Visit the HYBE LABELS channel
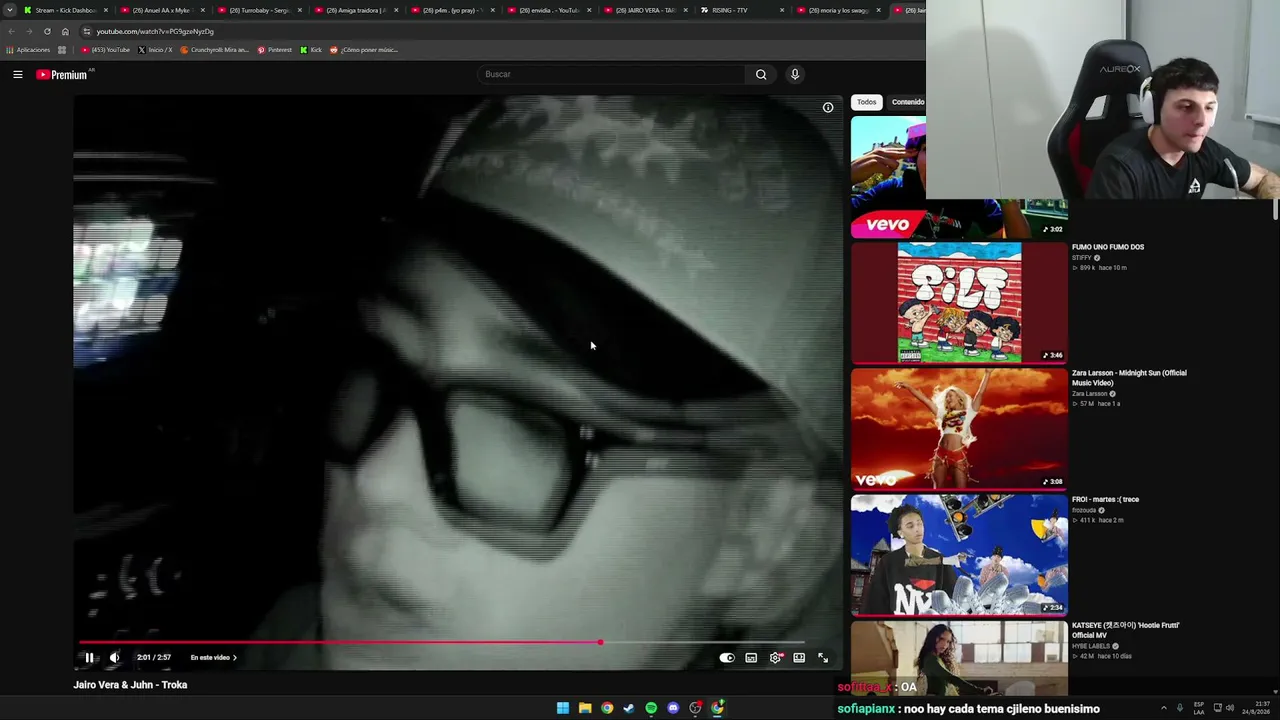Screen dimensions: 1280x720 click(1092, 646)
